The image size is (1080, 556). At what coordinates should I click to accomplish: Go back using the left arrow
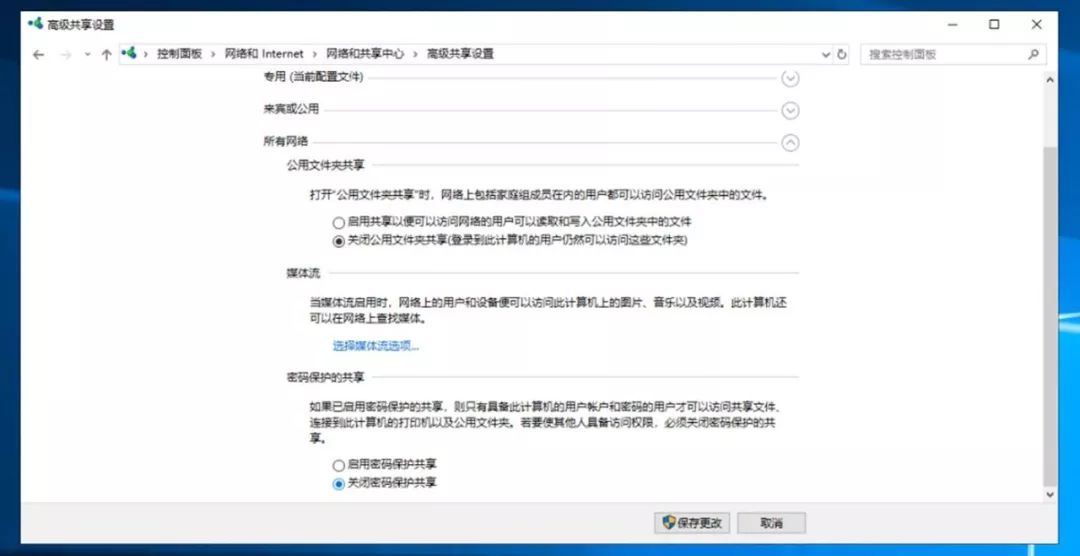[x=39, y=54]
